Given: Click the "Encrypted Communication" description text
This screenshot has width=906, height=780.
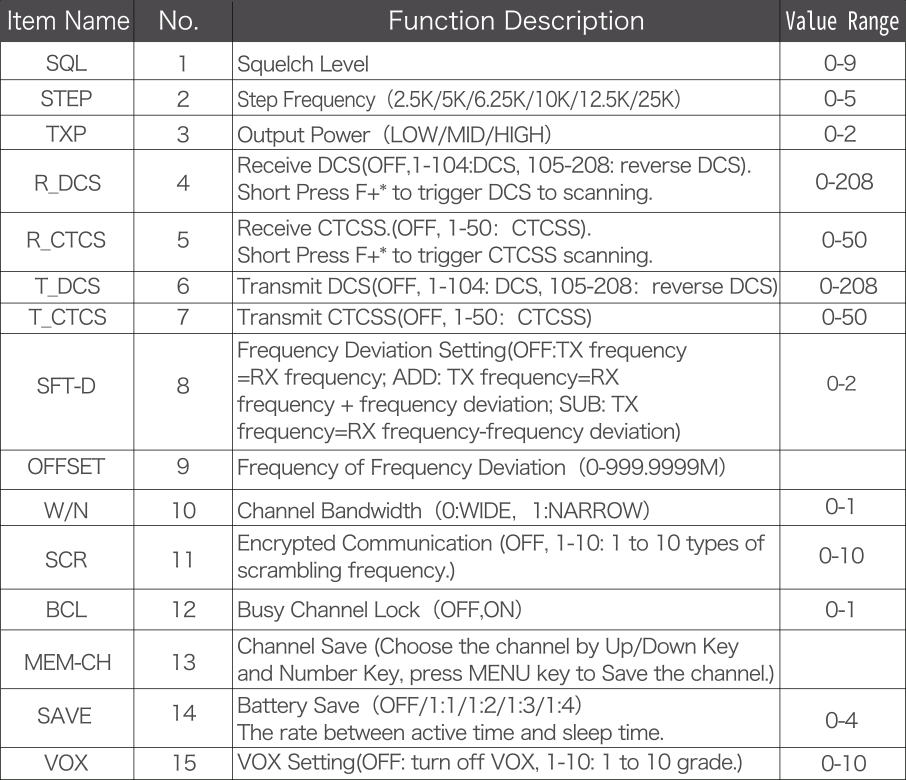Looking at the screenshot, I should (500, 556).
